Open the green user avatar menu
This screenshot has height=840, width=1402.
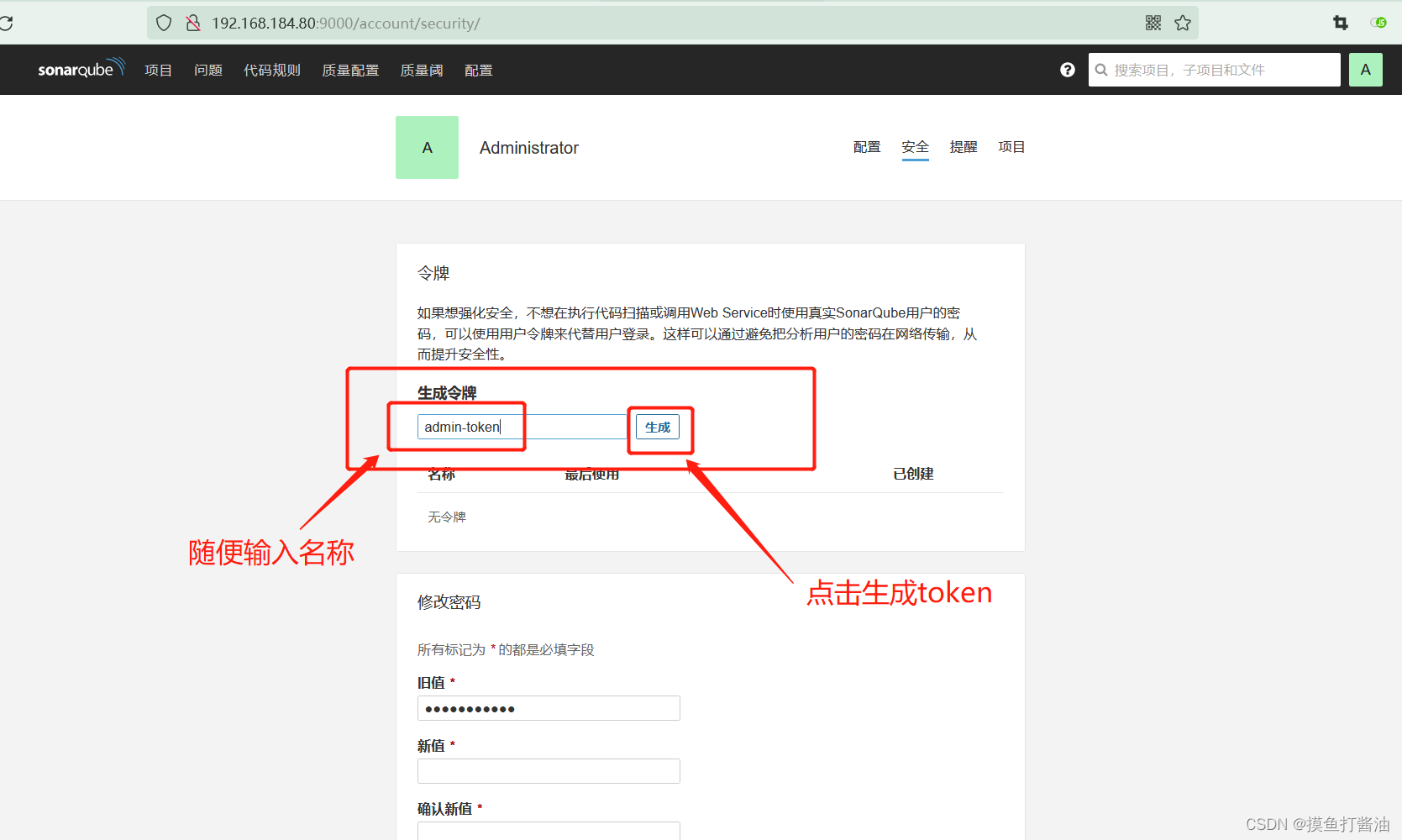(x=1366, y=70)
